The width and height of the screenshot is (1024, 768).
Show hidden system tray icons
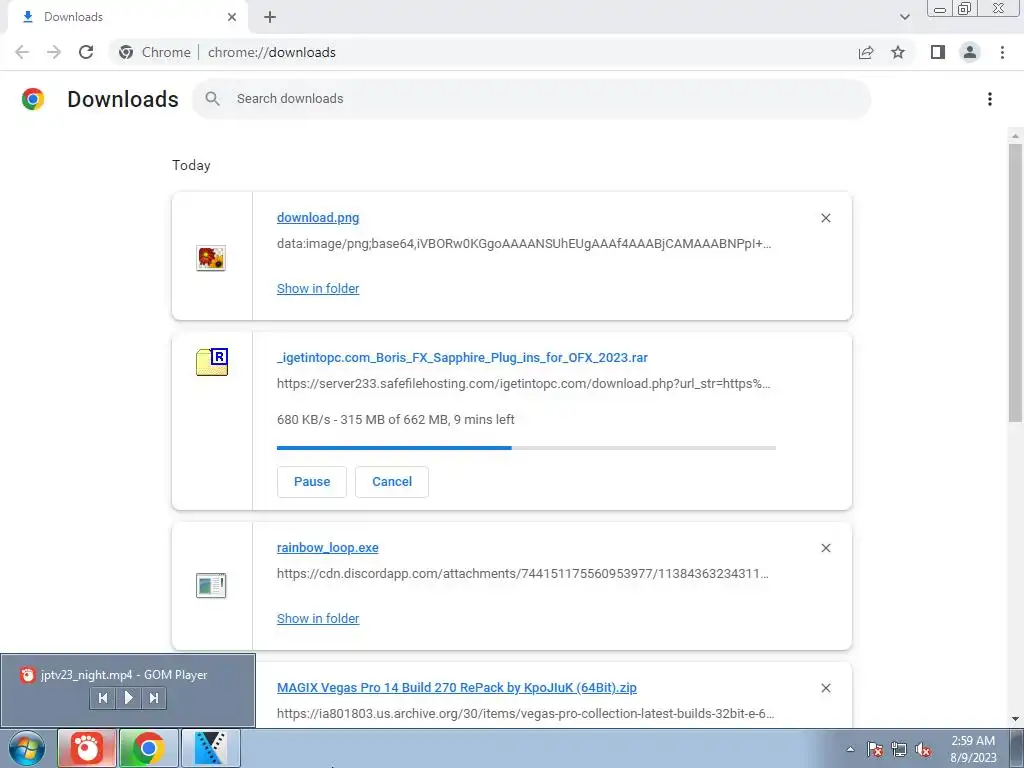(x=850, y=749)
